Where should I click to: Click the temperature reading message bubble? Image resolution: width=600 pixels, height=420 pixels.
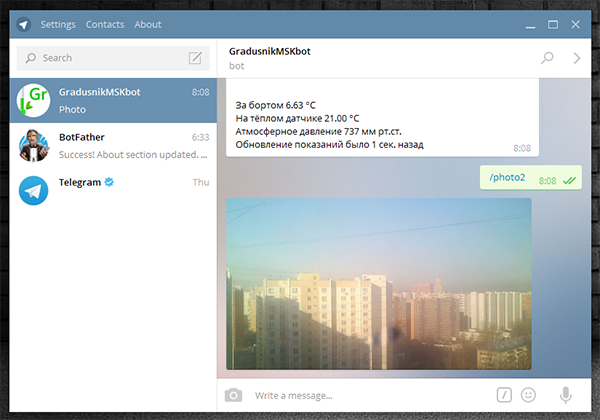[x=383, y=118]
